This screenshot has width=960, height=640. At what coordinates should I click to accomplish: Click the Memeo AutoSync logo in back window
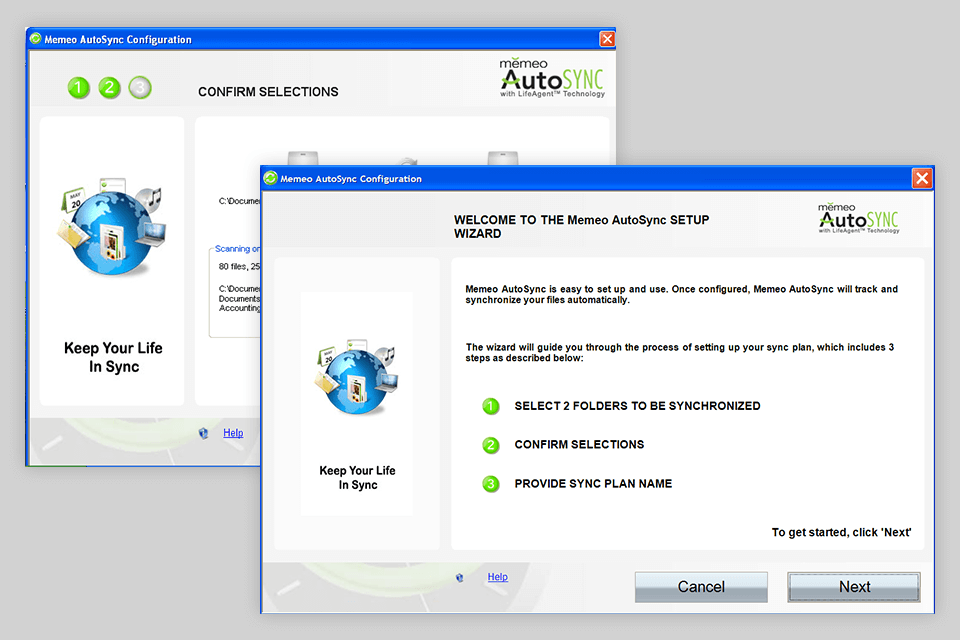coord(552,78)
